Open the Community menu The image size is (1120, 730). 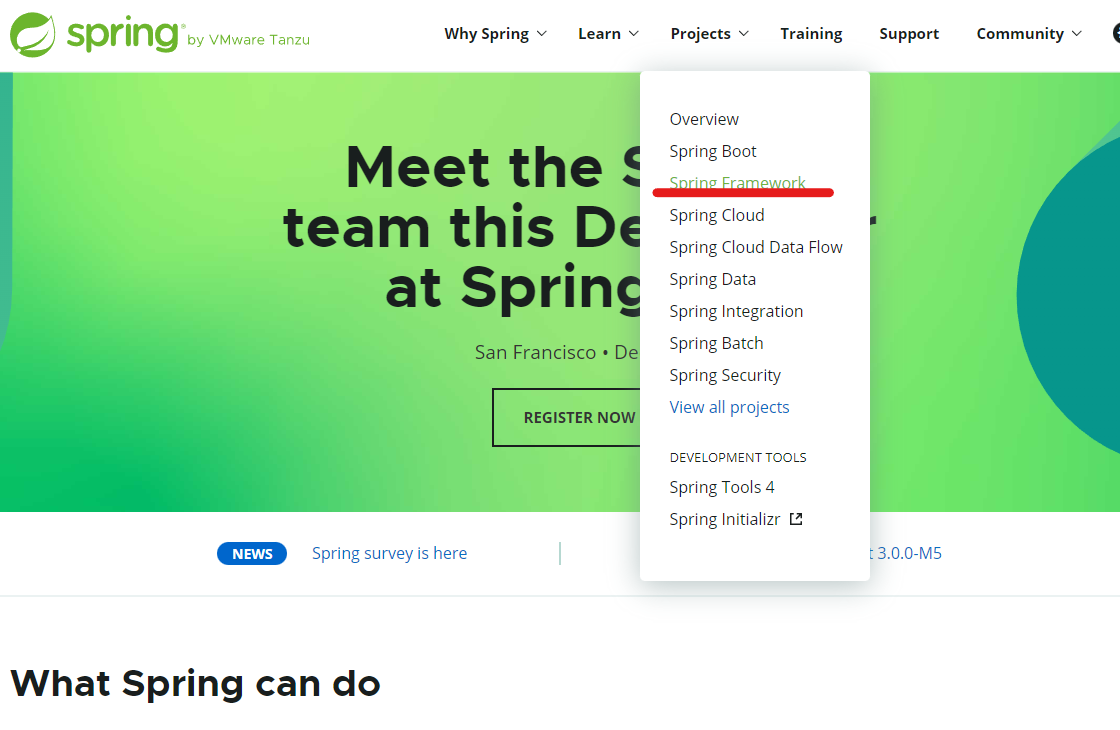coord(1020,34)
